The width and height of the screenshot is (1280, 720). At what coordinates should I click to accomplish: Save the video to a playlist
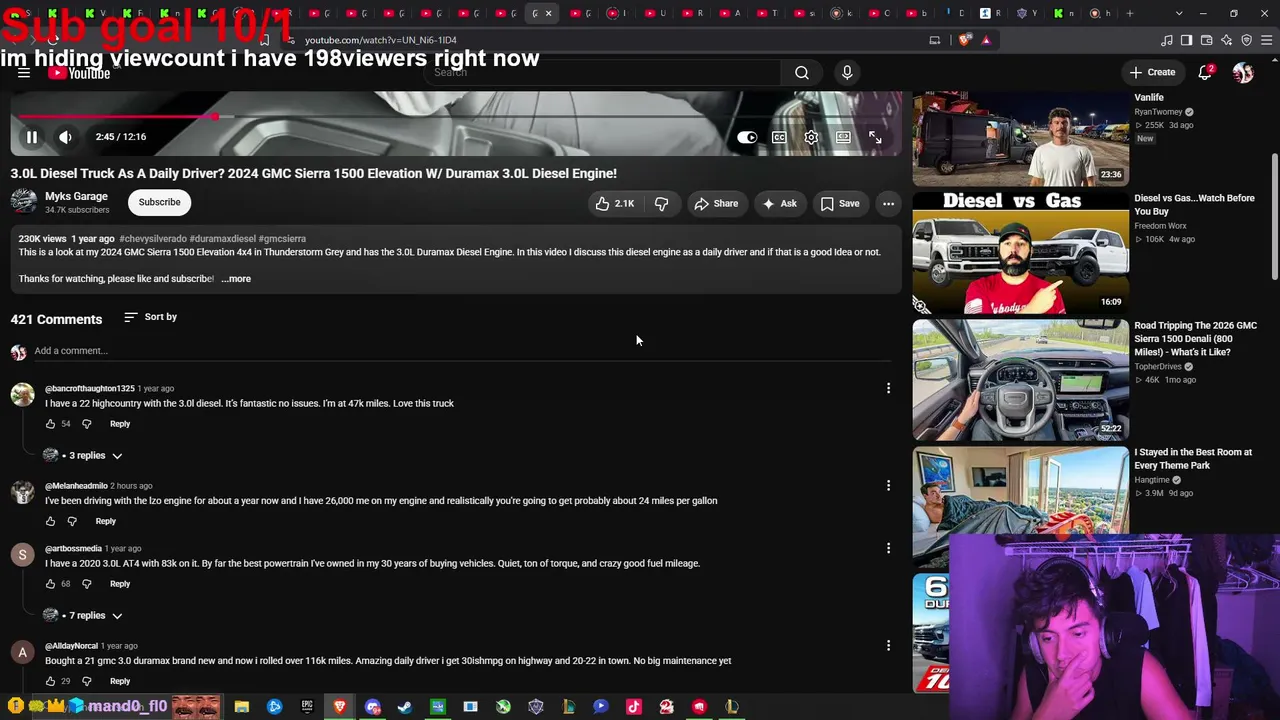point(840,204)
